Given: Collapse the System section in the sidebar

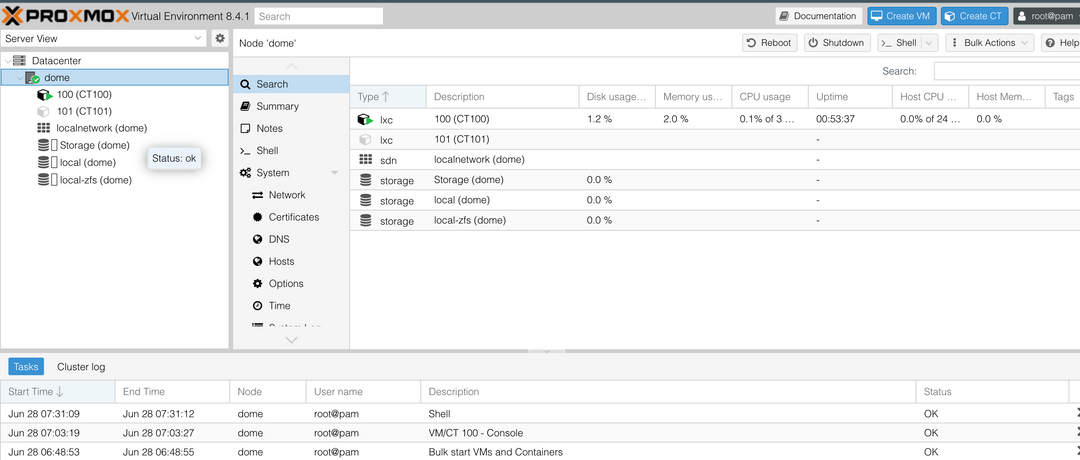Looking at the screenshot, I should pos(335,173).
